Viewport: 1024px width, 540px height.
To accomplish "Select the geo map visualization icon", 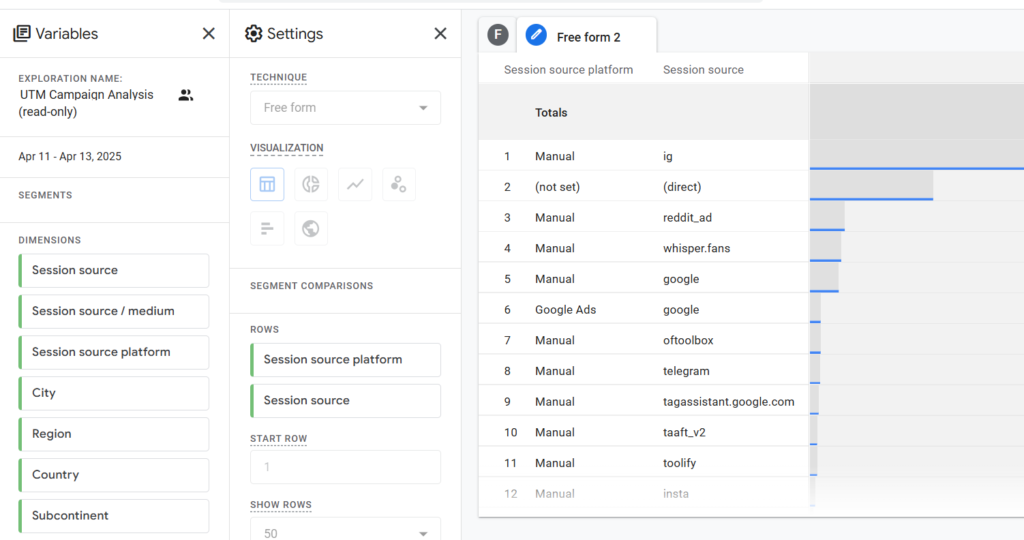I will (x=311, y=229).
